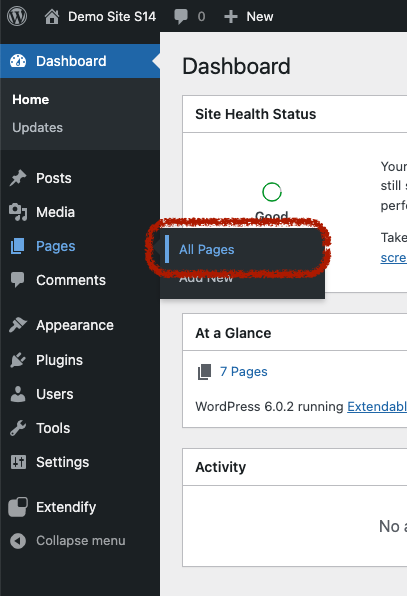Open the site home icon
407x596 pixels.
coord(52,17)
